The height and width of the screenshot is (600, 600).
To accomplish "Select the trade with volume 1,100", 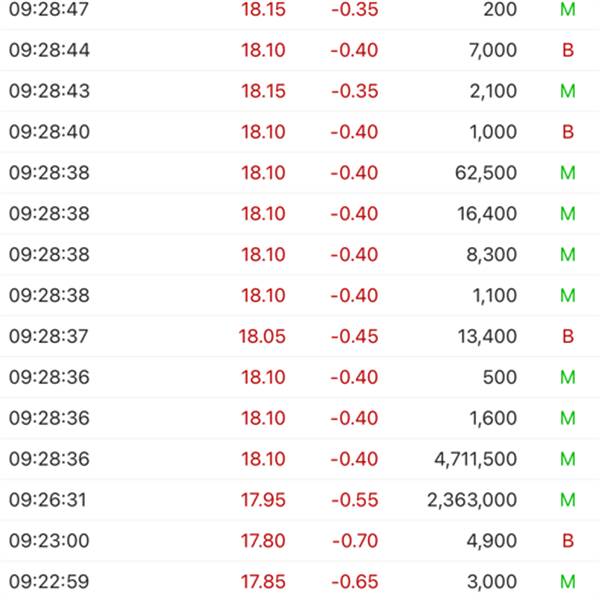I will [300, 295].
